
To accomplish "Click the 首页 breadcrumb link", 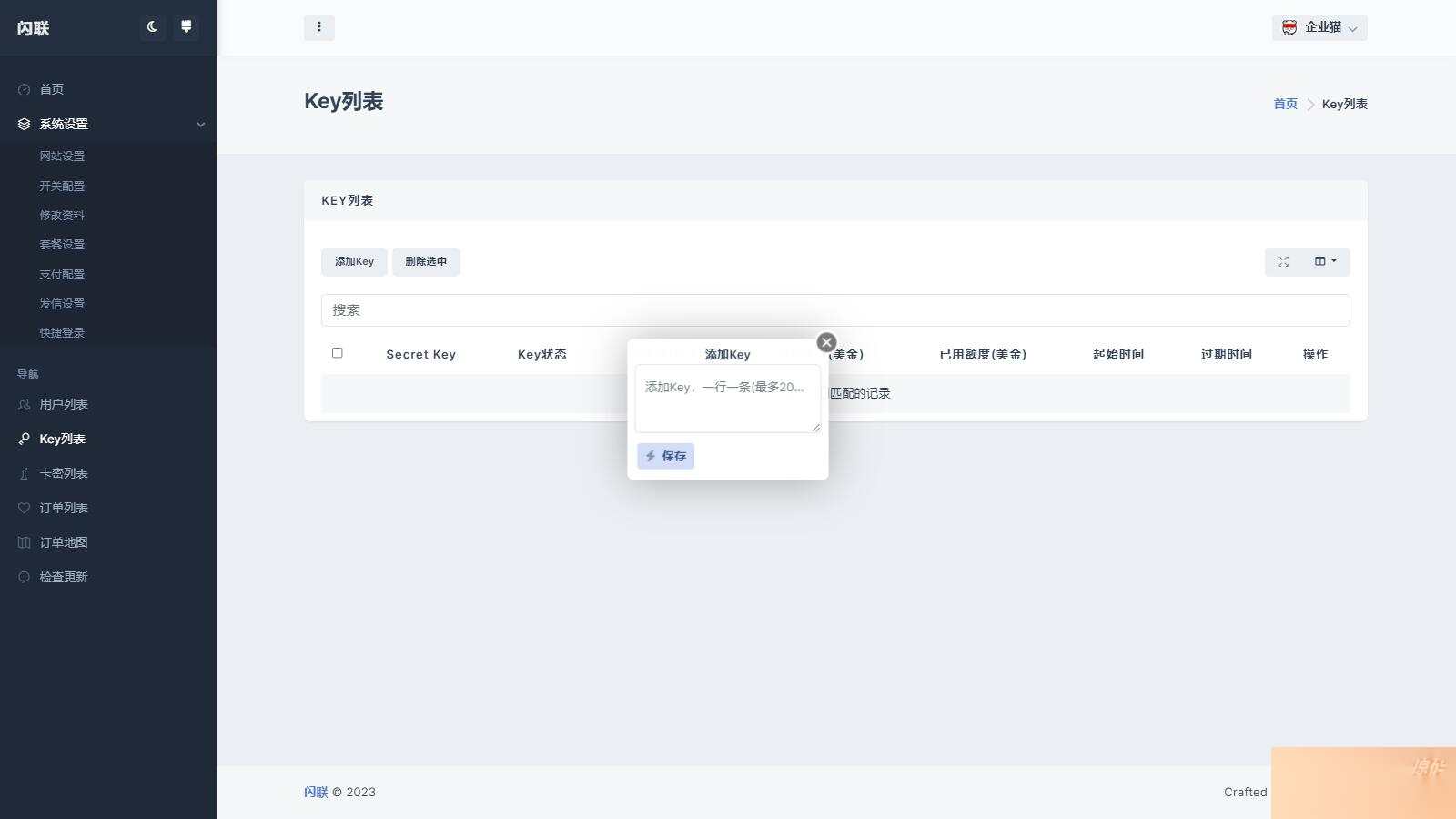I will 1285,104.
